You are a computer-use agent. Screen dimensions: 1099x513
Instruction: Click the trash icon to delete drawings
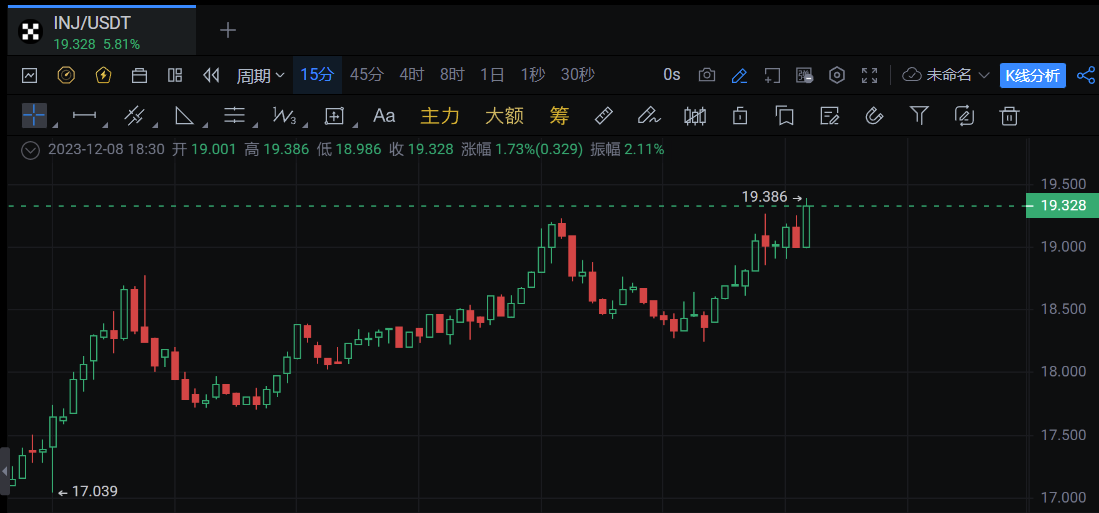1010,116
